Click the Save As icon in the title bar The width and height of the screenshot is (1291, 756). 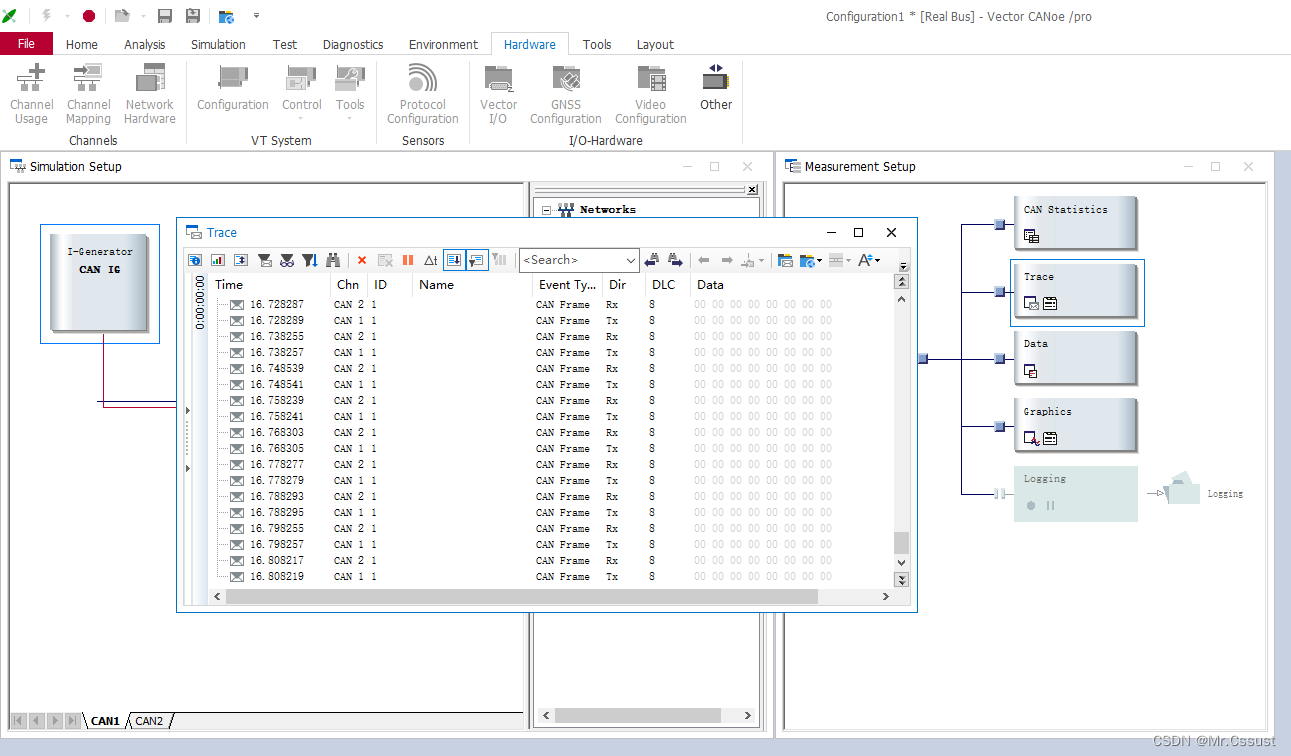click(x=193, y=16)
